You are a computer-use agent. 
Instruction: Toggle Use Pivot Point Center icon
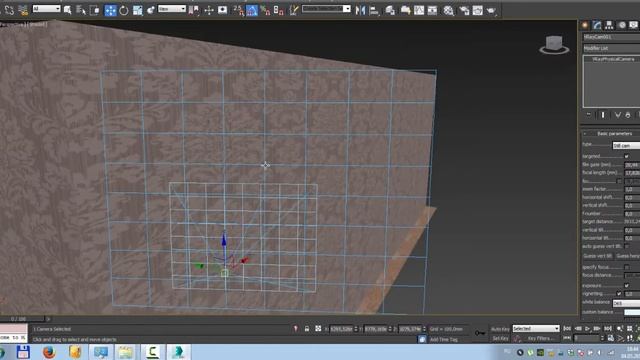click(193, 10)
